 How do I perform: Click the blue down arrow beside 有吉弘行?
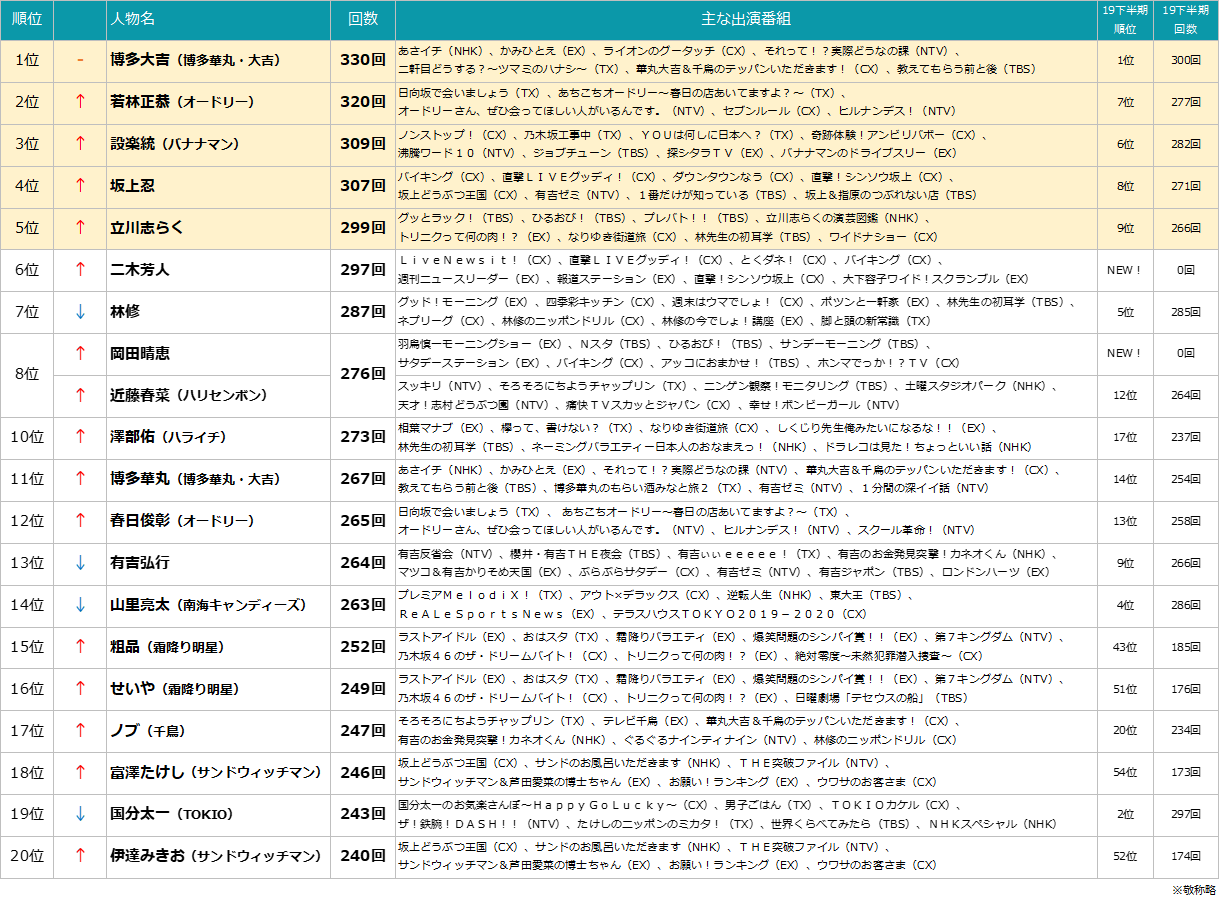pos(80,563)
